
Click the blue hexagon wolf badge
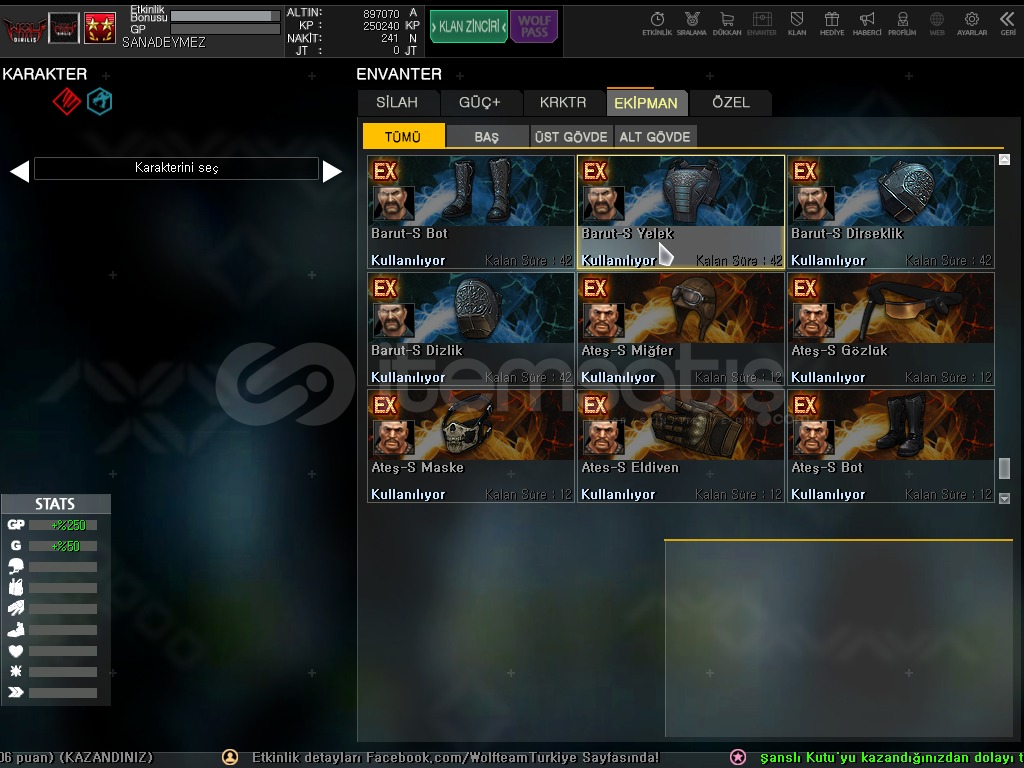point(100,102)
